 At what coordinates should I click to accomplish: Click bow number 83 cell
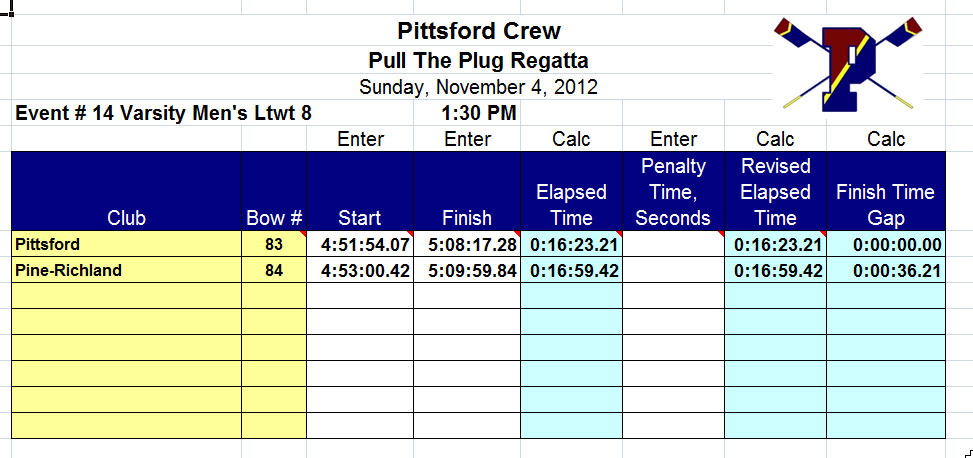click(x=274, y=244)
